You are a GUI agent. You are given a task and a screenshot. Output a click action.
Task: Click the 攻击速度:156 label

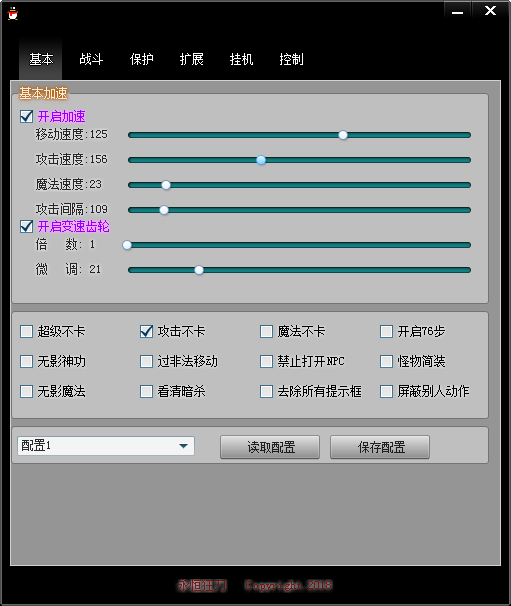pyautogui.click(x=72, y=159)
